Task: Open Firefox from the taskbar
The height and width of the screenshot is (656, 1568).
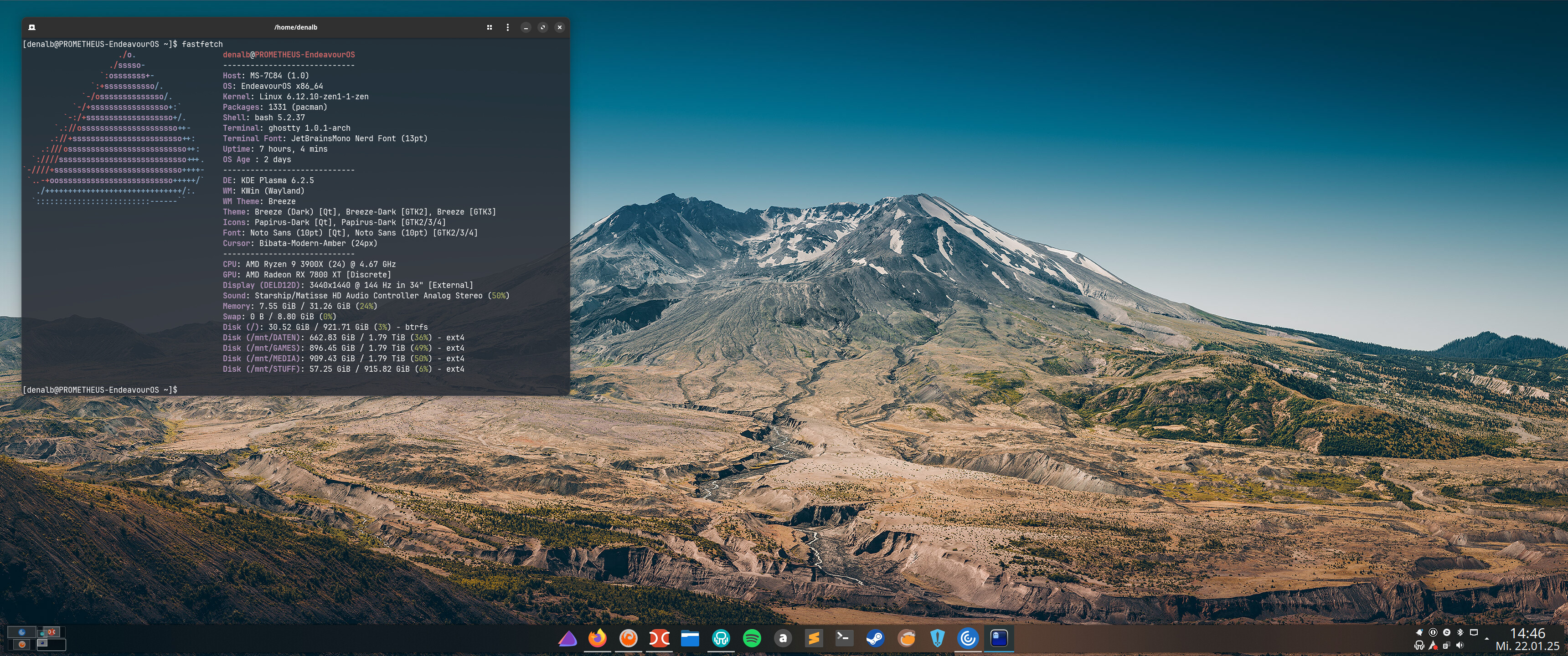Action: [x=597, y=638]
